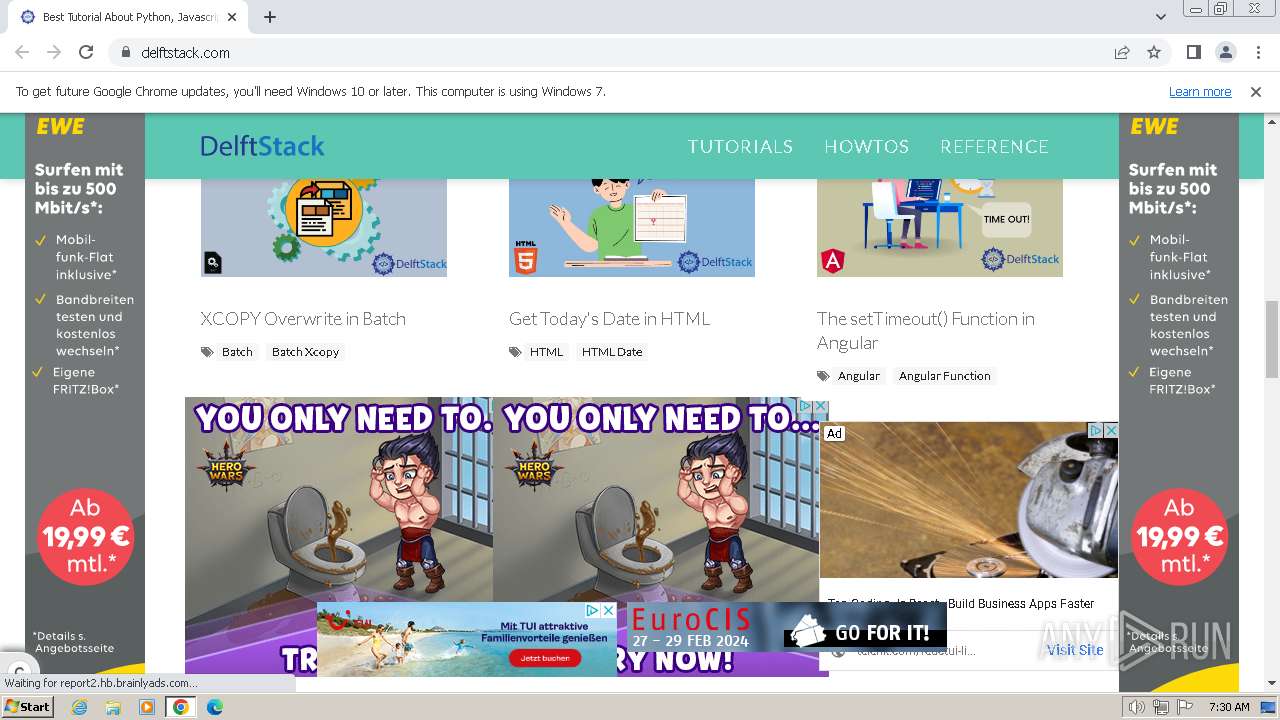This screenshot has height=720, width=1280.
Task: Dismiss the Chrome update notification bar
Action: (1256, 91)
